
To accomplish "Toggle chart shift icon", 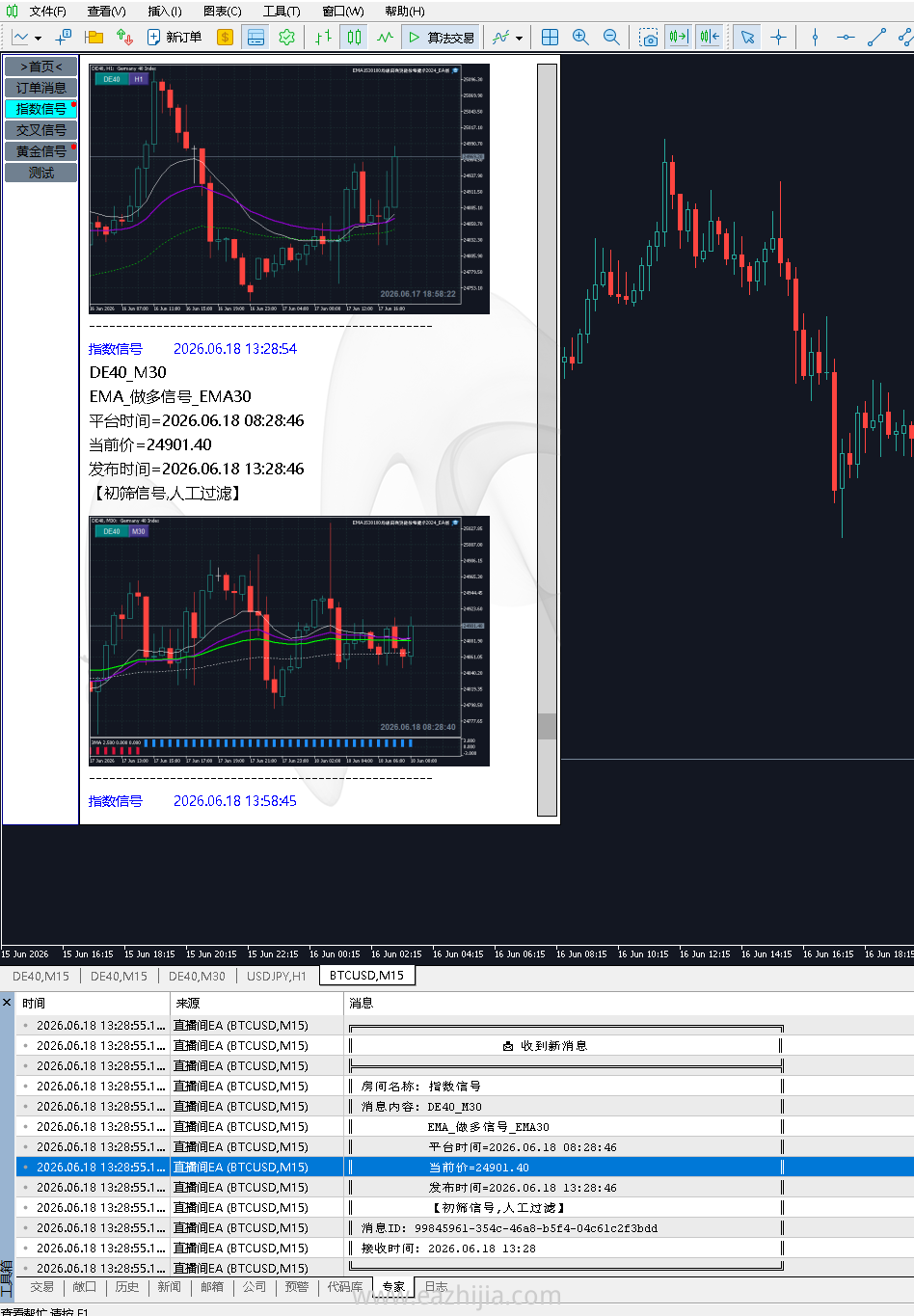I will point(710,37).
